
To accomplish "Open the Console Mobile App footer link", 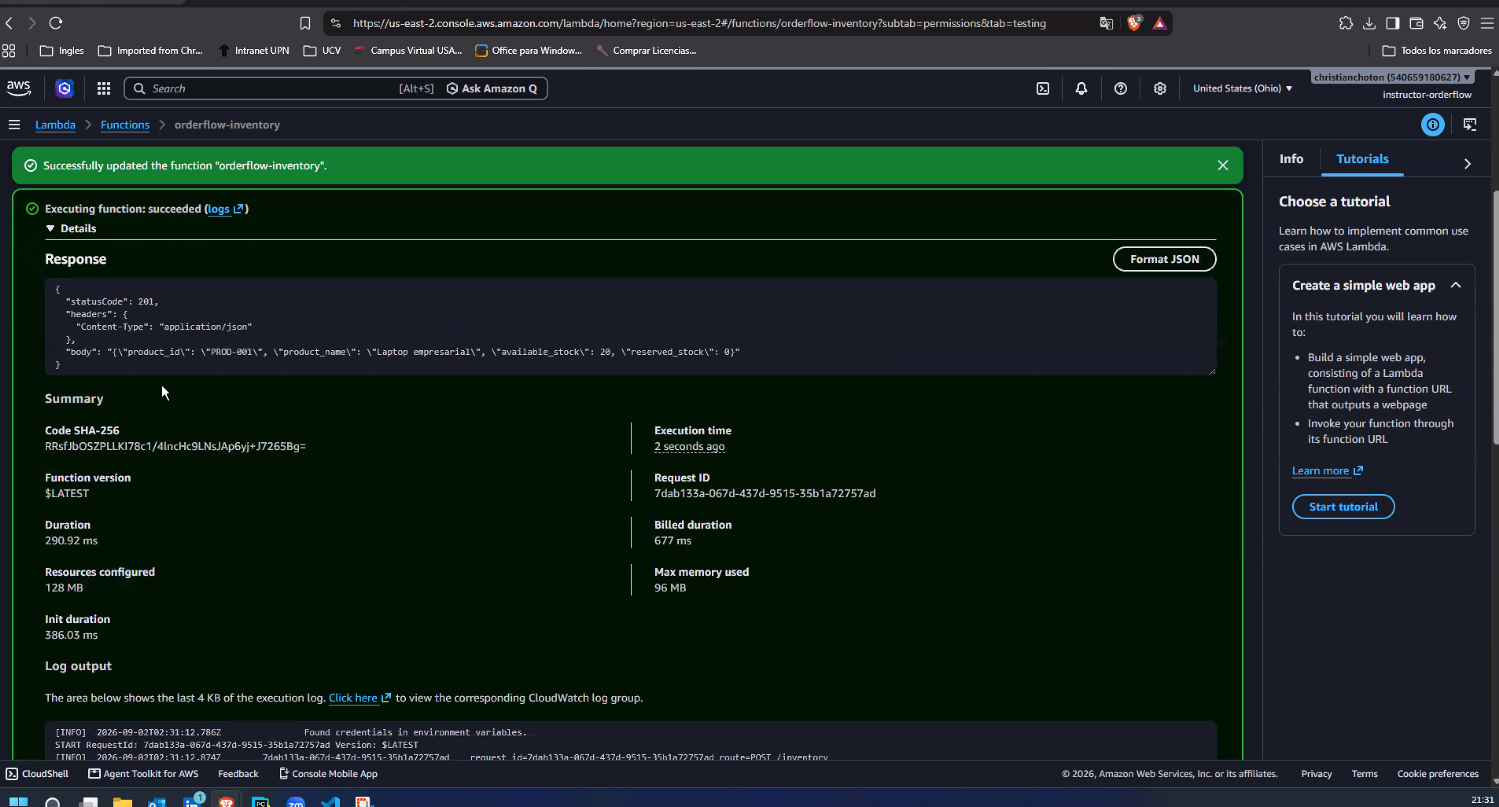I will tap(328, 774).
